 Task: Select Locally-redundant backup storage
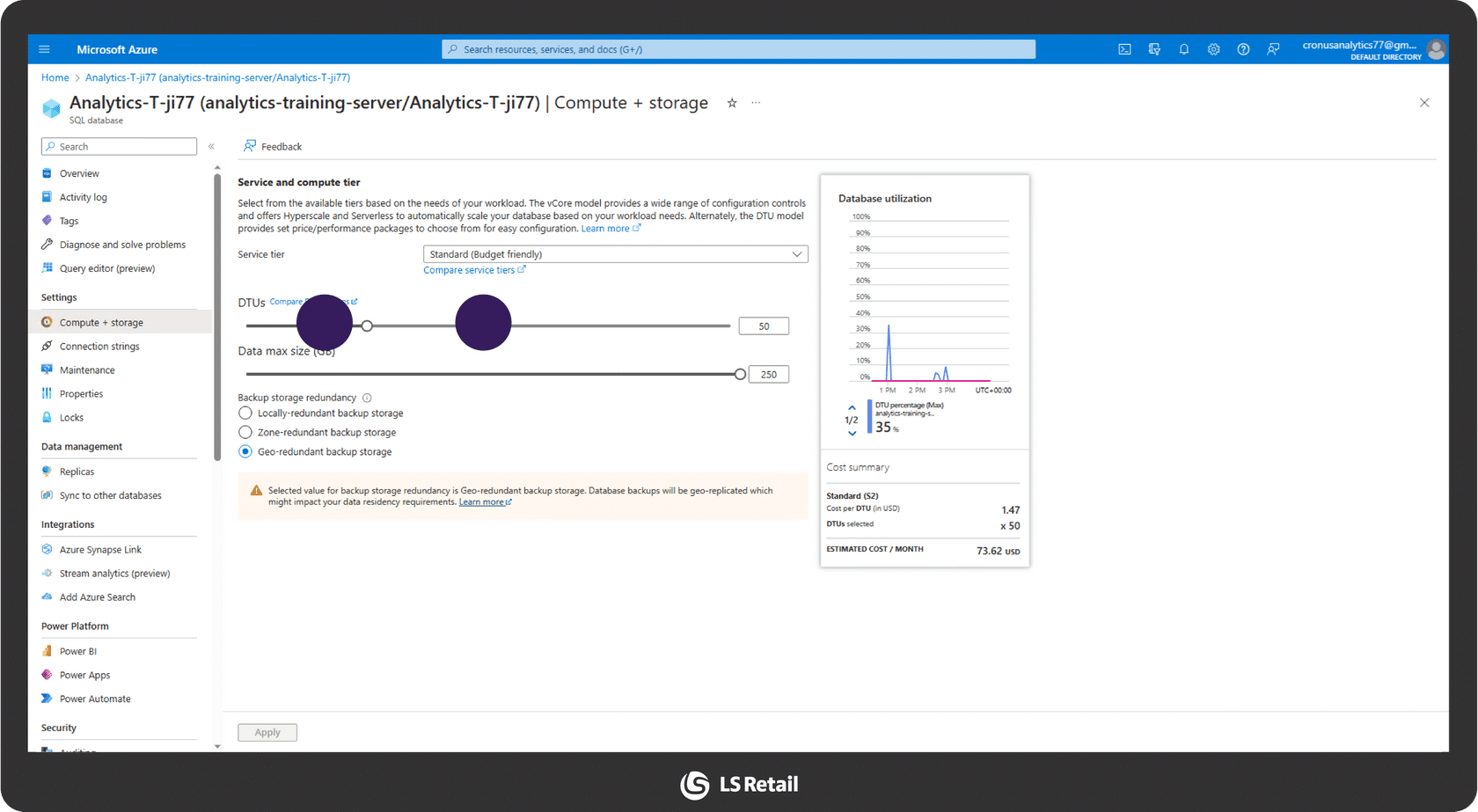click(245, 413)
